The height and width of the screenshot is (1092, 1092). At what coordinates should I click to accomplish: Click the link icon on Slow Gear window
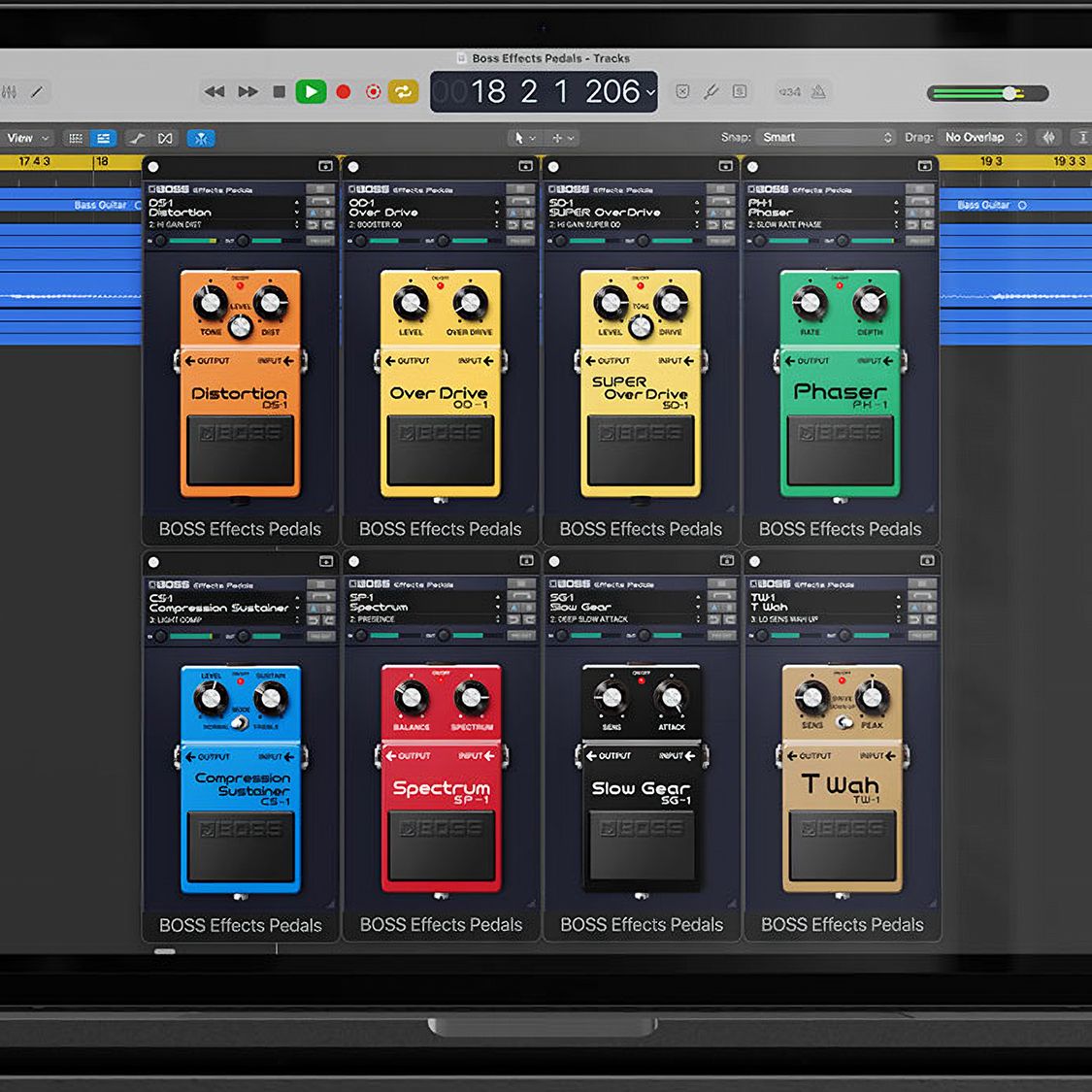pos(726,561)
